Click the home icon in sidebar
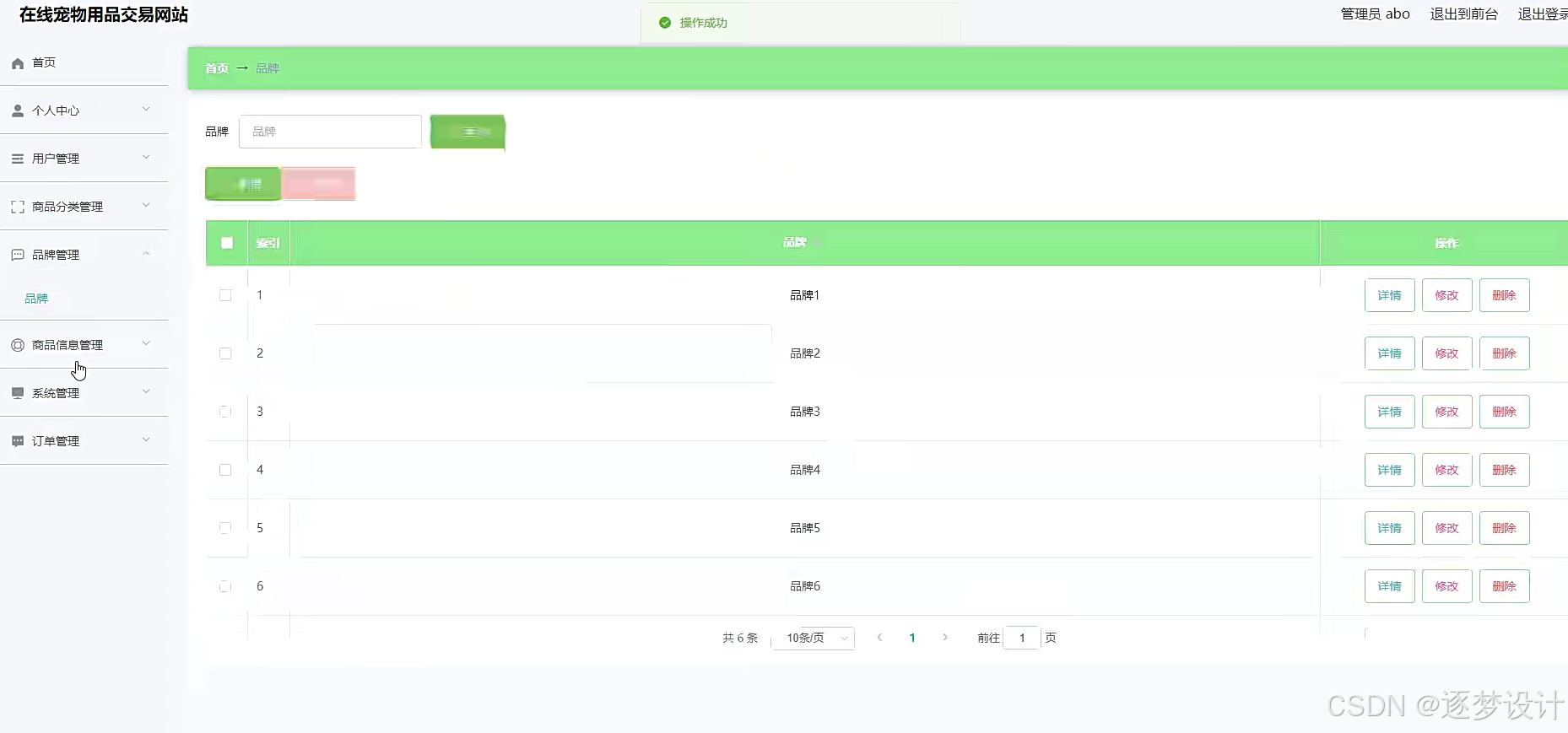The height and width of the screenshot is (733, 1568). point(17,63)
